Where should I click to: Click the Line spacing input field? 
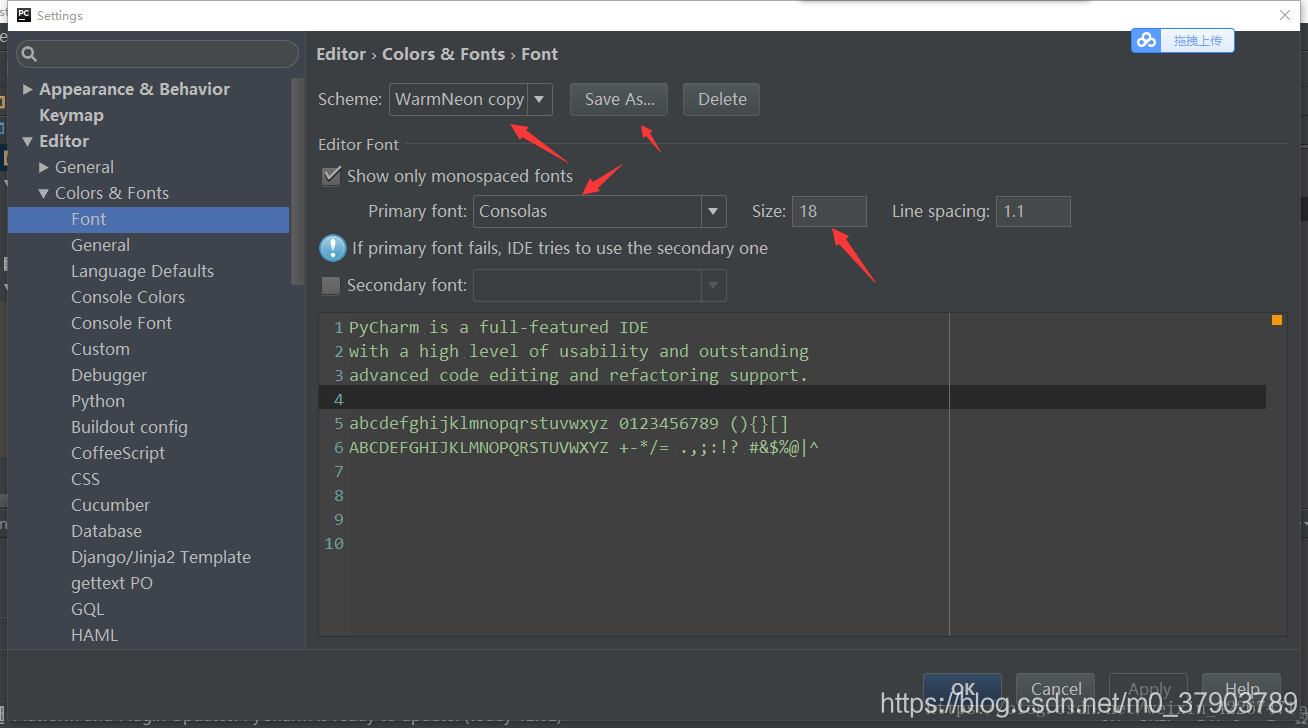point(1033,211)
